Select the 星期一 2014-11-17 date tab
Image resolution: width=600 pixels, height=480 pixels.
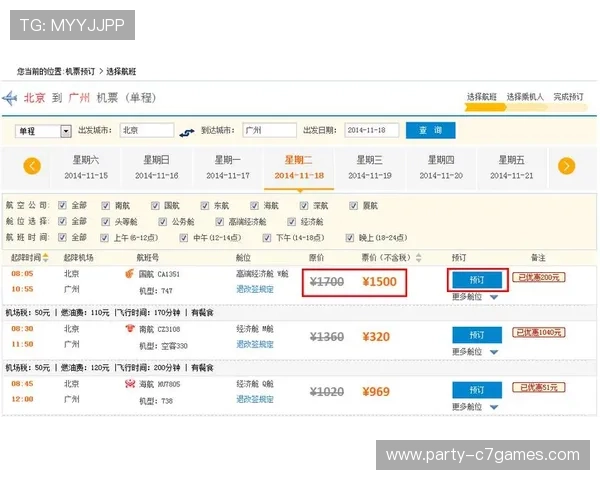point(228,168)
